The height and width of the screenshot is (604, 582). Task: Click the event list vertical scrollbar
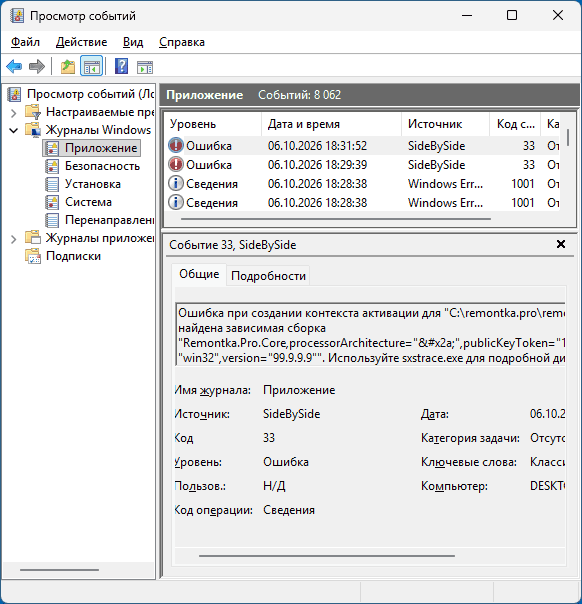(x=568, y=138)
